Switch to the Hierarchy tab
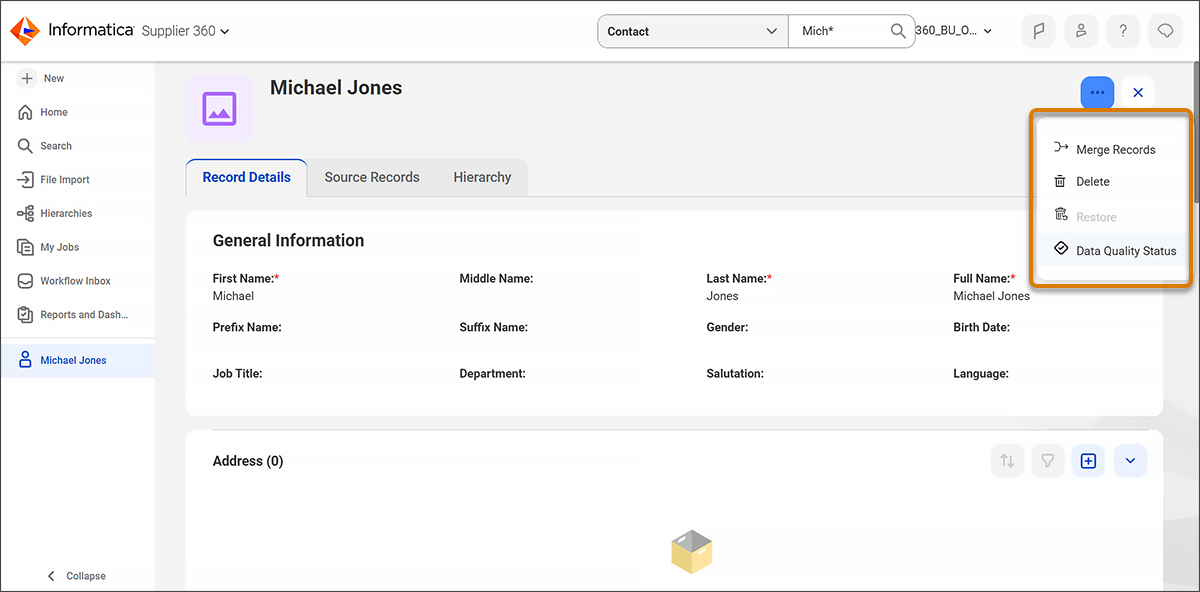 pos(482,177)
